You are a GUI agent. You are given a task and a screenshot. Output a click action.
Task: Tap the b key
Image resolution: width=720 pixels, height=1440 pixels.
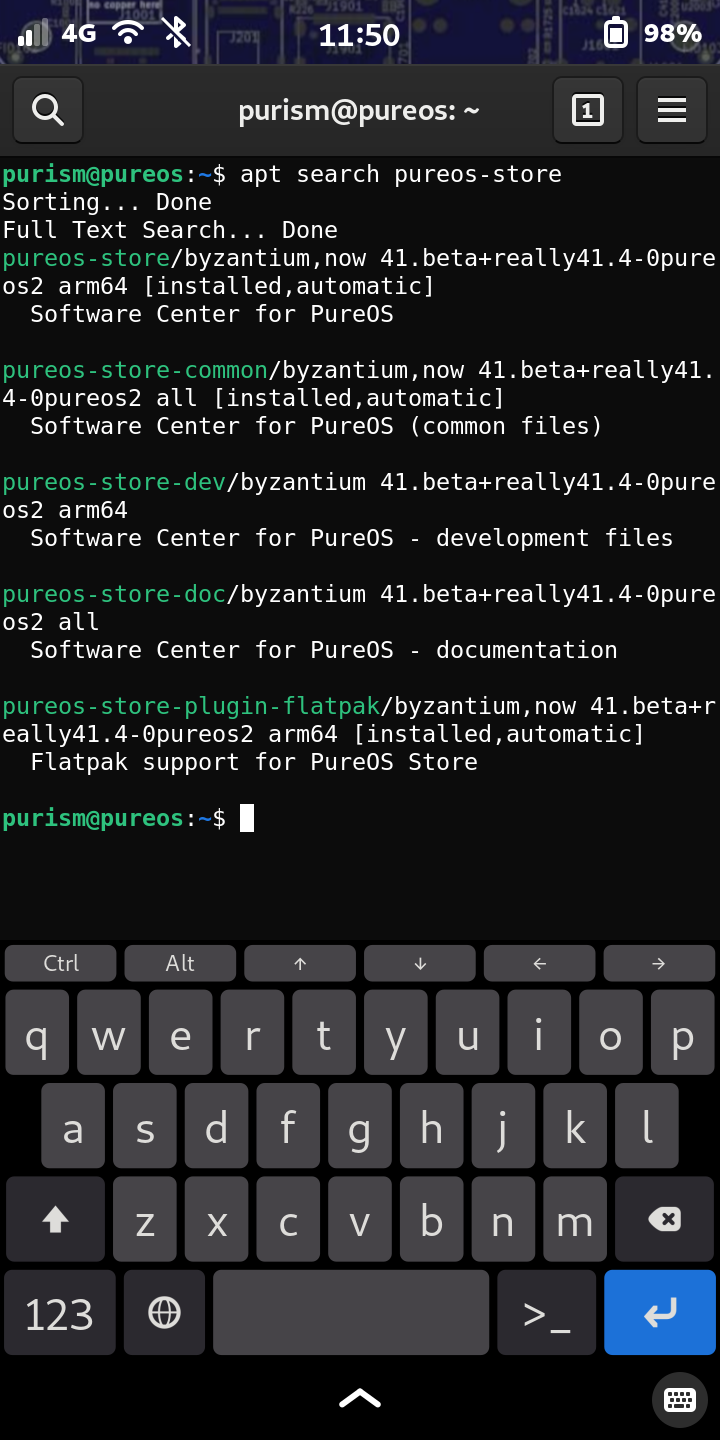(432, 1219)
